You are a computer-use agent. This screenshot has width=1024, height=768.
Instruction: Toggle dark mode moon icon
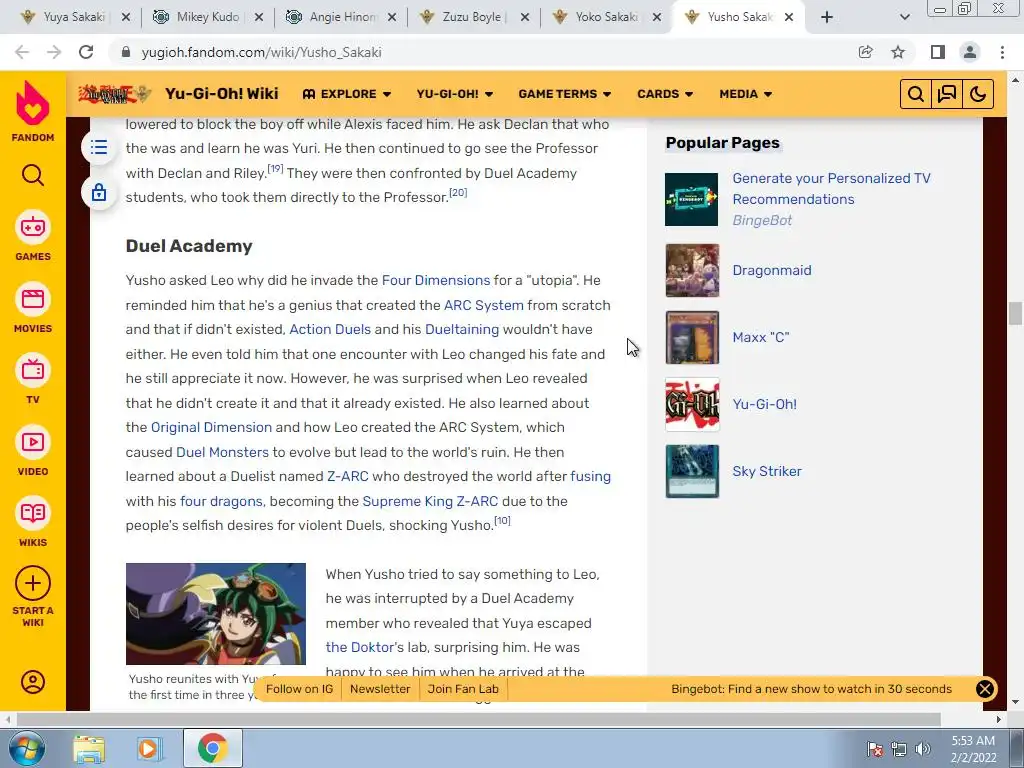click(978, 94)
